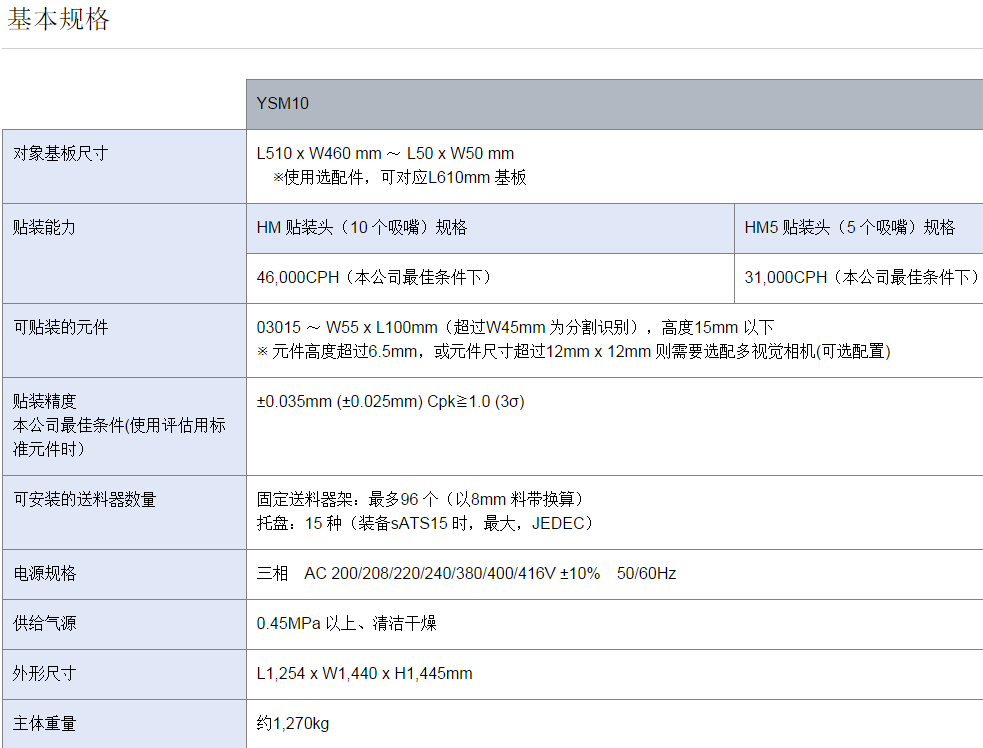The width and height of the screenshot is (983, 748).
Task: Click the 约1,270kg weight value
Action: 292,723
